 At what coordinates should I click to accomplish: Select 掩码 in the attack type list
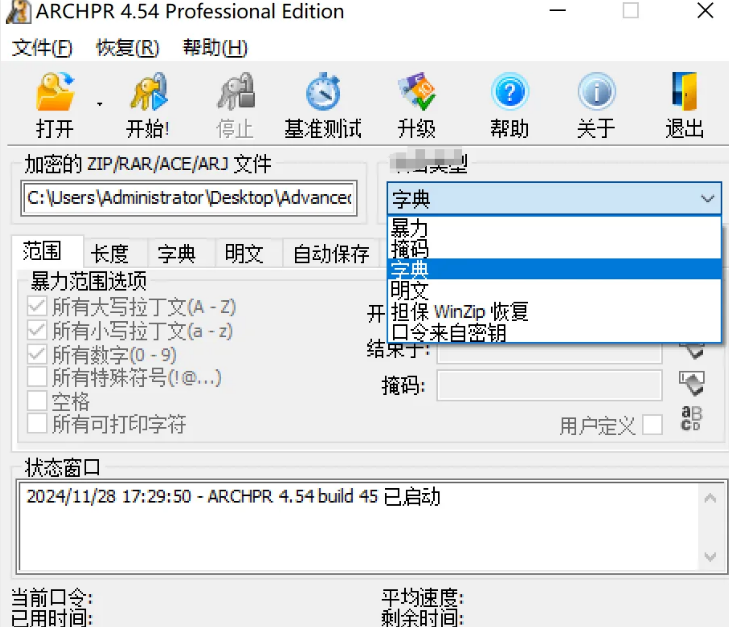(x=554, y=248)
